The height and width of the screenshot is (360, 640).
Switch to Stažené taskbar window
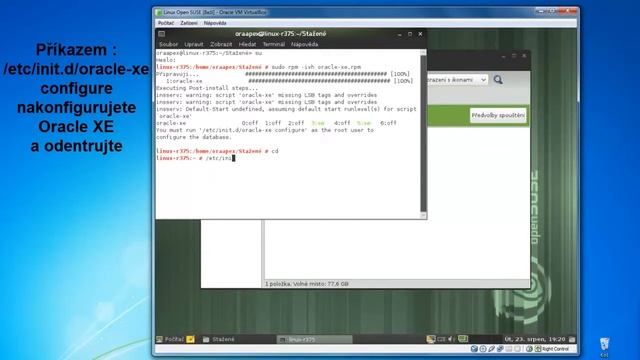pos(219,339)
